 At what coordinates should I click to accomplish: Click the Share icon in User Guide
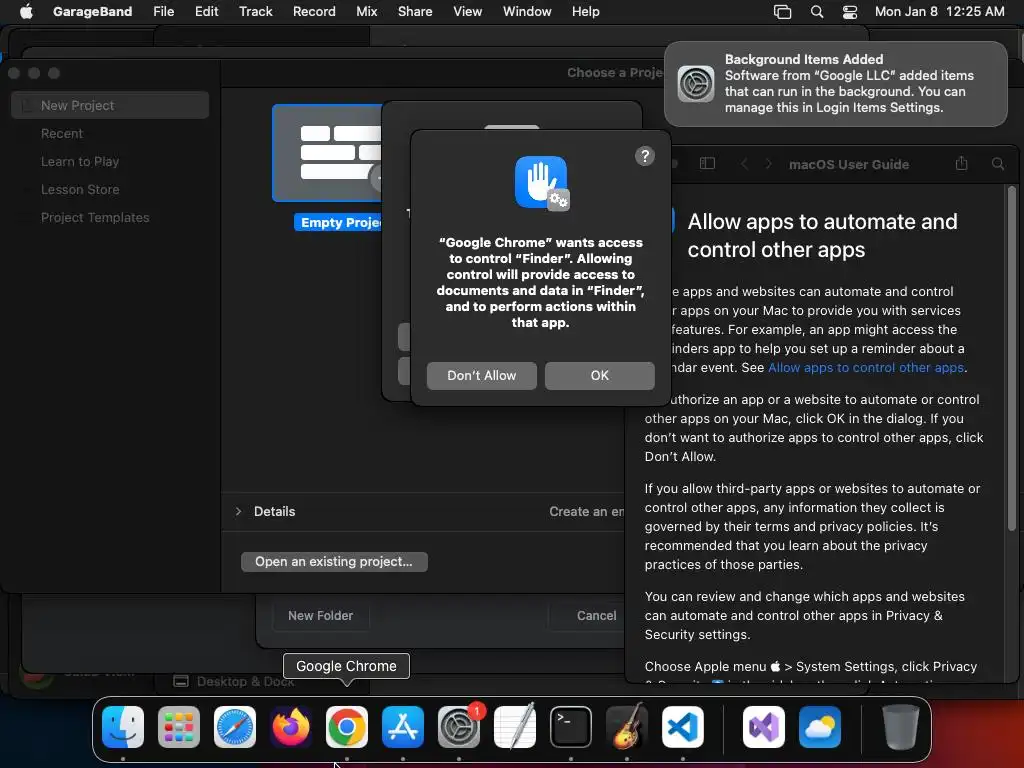pos(961,163)
